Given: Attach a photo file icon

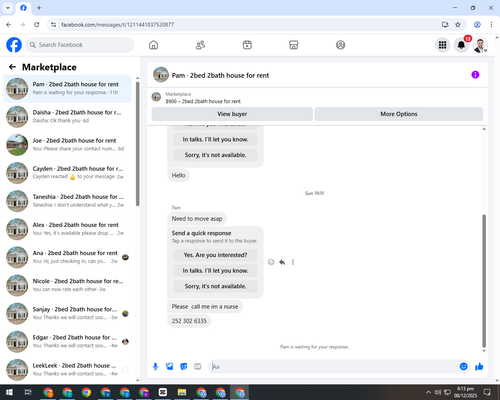Looking at the screenshot, I should (x=170, y=367).
